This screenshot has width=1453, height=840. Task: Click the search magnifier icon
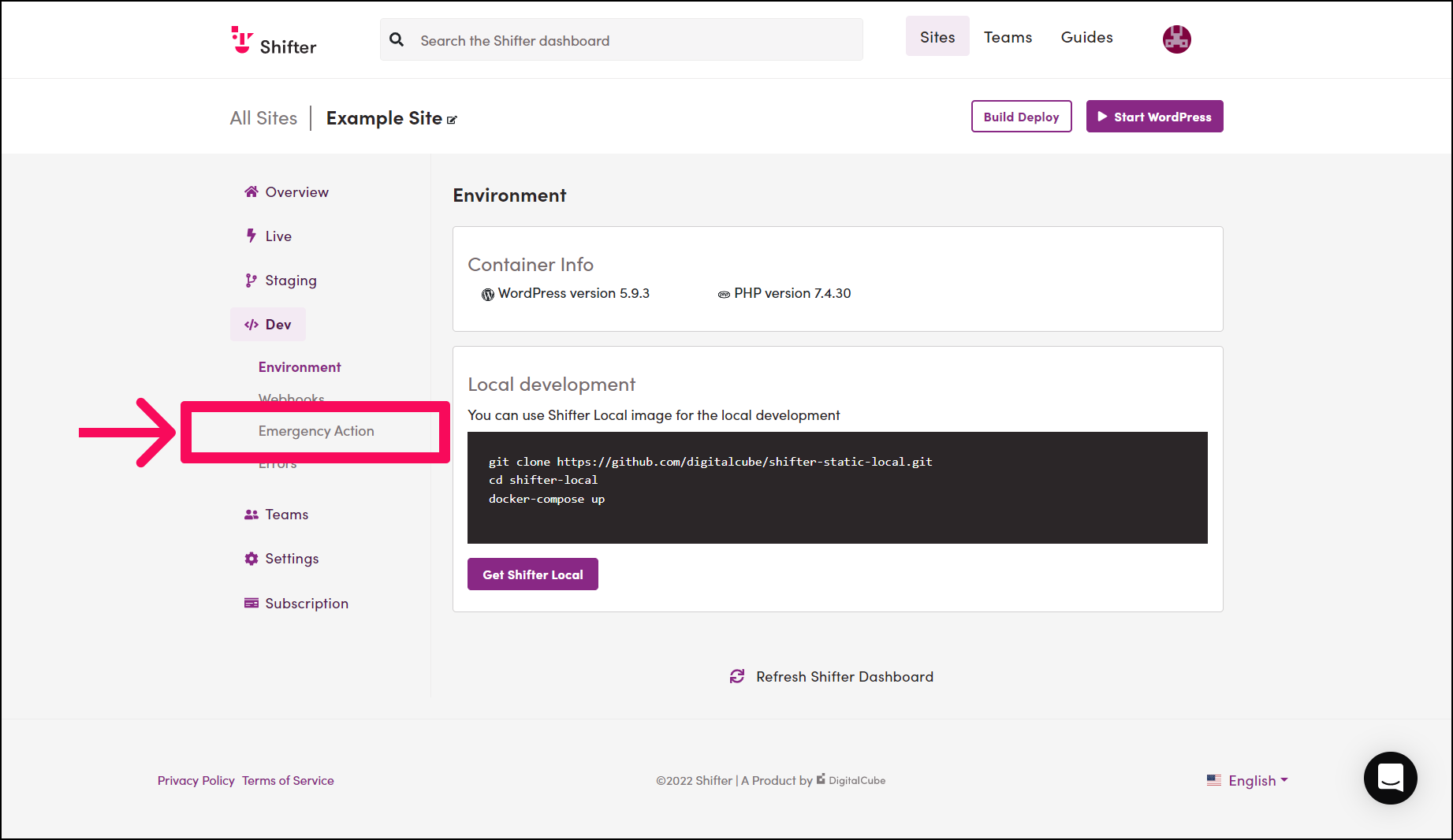[397, 39]
